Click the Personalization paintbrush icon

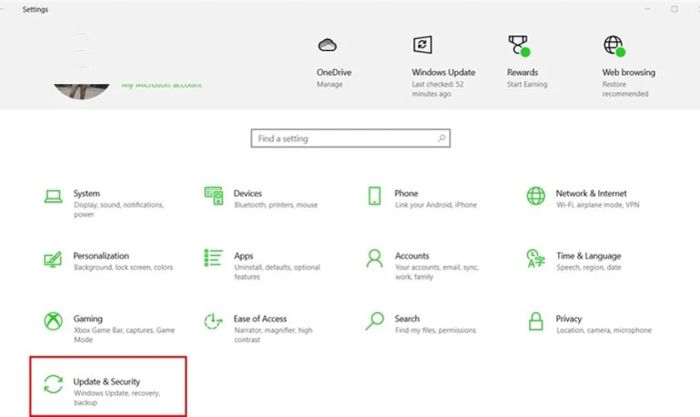click(x=53, y=259)
